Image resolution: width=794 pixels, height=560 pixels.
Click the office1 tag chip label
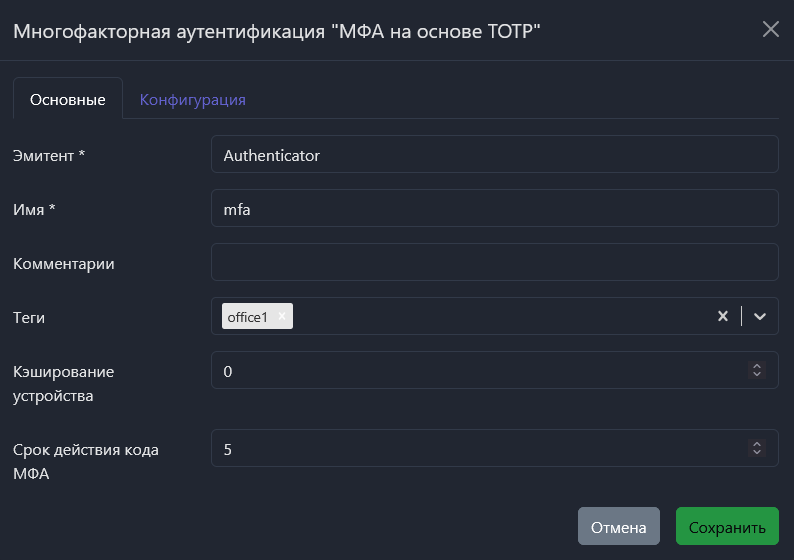248,317
